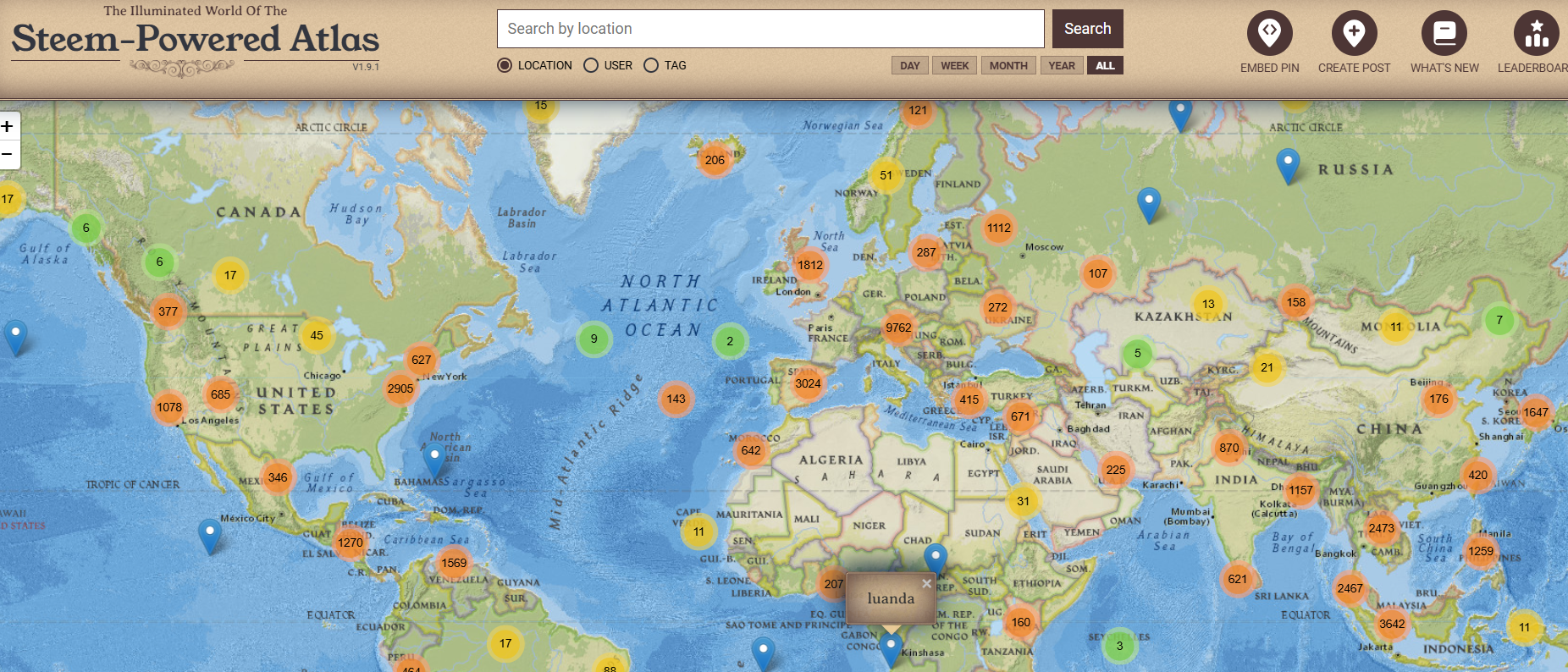Screen dimensions: 1568x672
Task: Open the 1812 cluster over Britain
Action: click(810, 265)
